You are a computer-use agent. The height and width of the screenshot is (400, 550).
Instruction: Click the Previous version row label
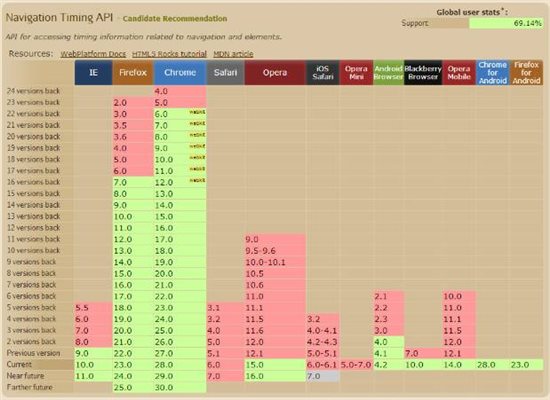pyautogui.click(x=33, y=353)
